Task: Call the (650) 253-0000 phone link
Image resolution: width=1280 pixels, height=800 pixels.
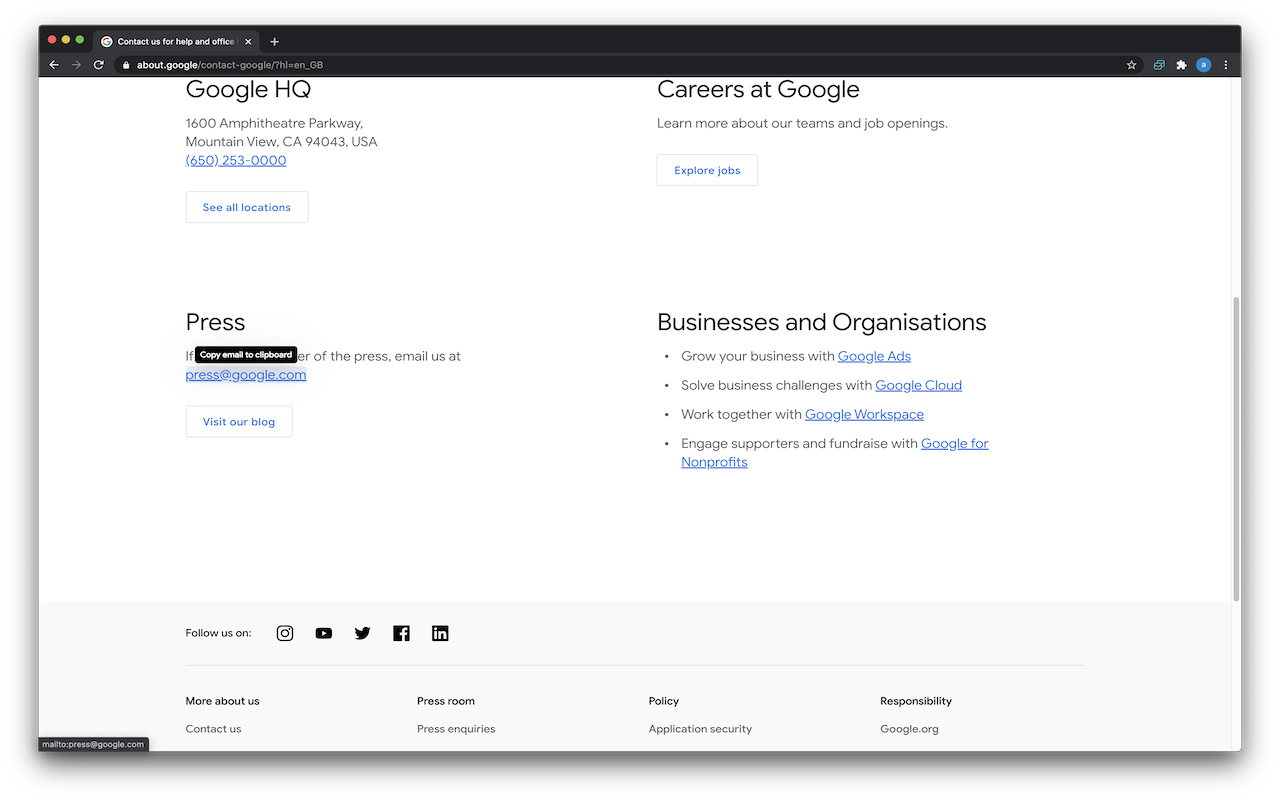Action: pos(236,161)
